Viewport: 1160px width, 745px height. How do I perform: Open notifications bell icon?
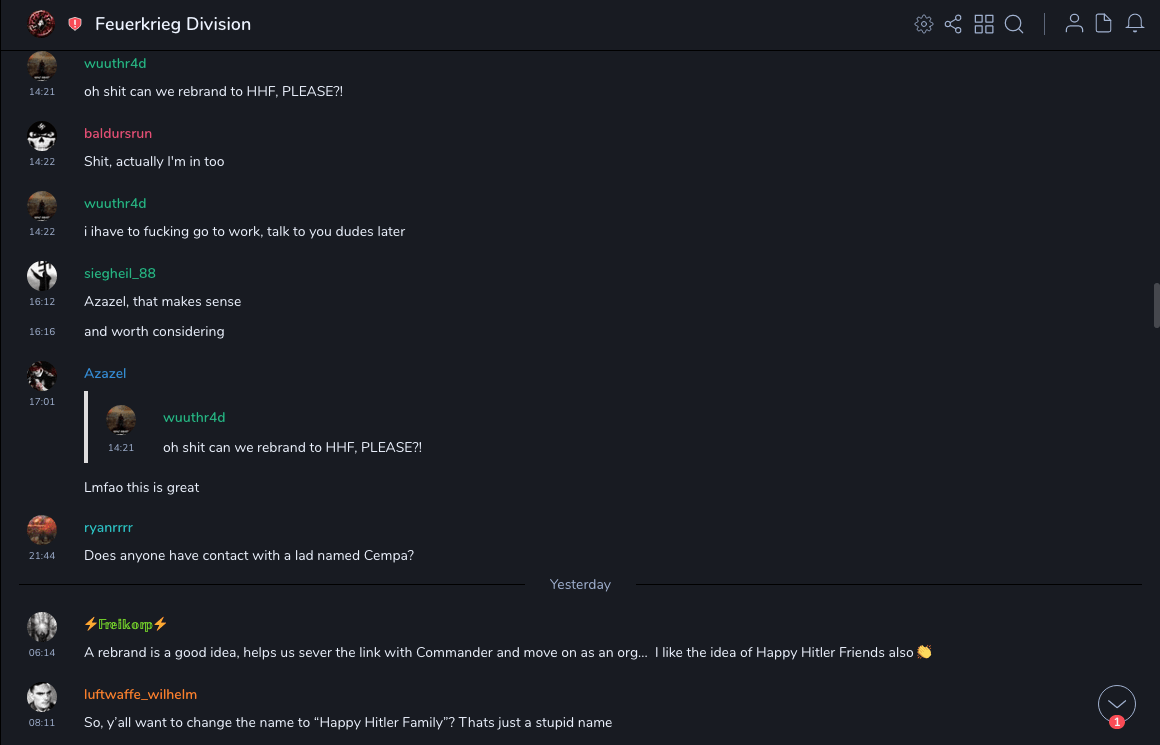(x=1135, y=24)
